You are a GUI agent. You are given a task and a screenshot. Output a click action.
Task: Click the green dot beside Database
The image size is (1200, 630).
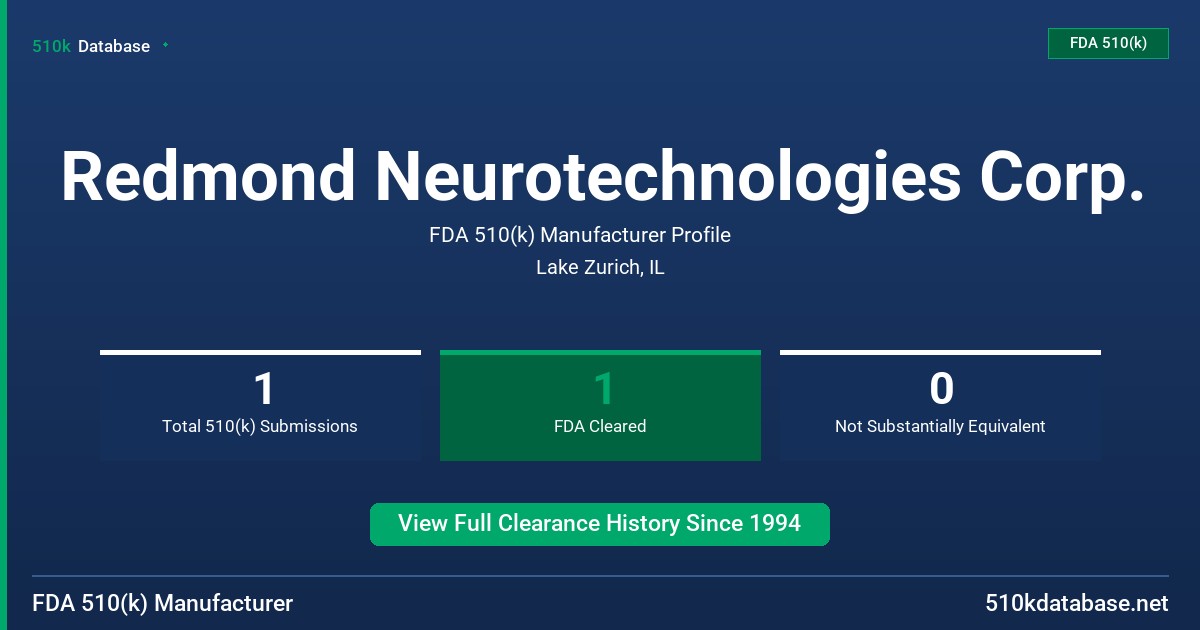pyautogui.click(x=165, y=45)
